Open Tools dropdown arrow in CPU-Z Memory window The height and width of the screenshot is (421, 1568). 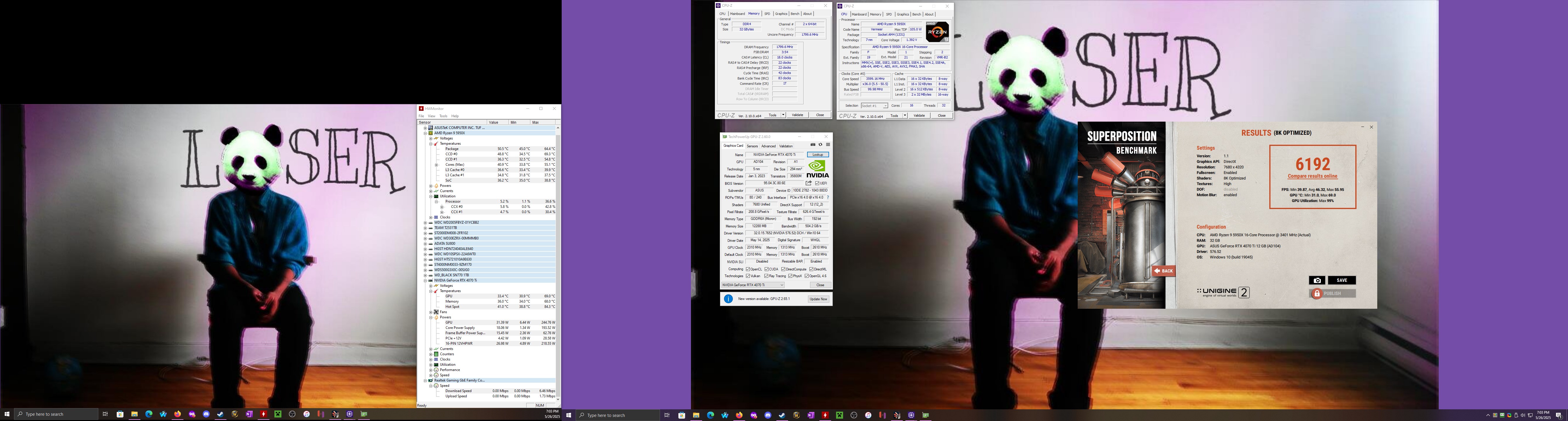(783, 115)
